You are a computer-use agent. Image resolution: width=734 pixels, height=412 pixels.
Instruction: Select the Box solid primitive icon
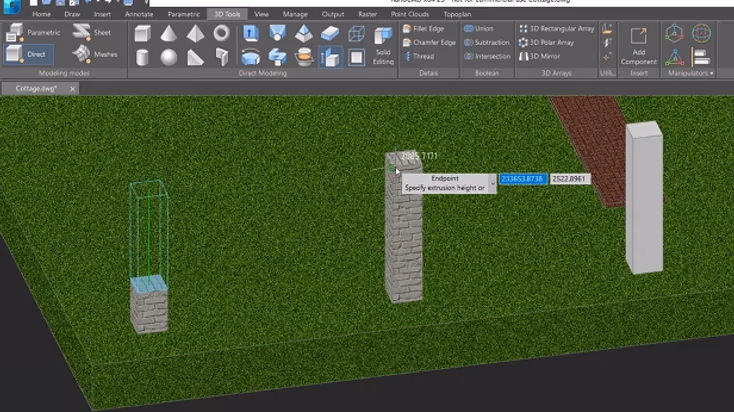[x=142, y=33]
